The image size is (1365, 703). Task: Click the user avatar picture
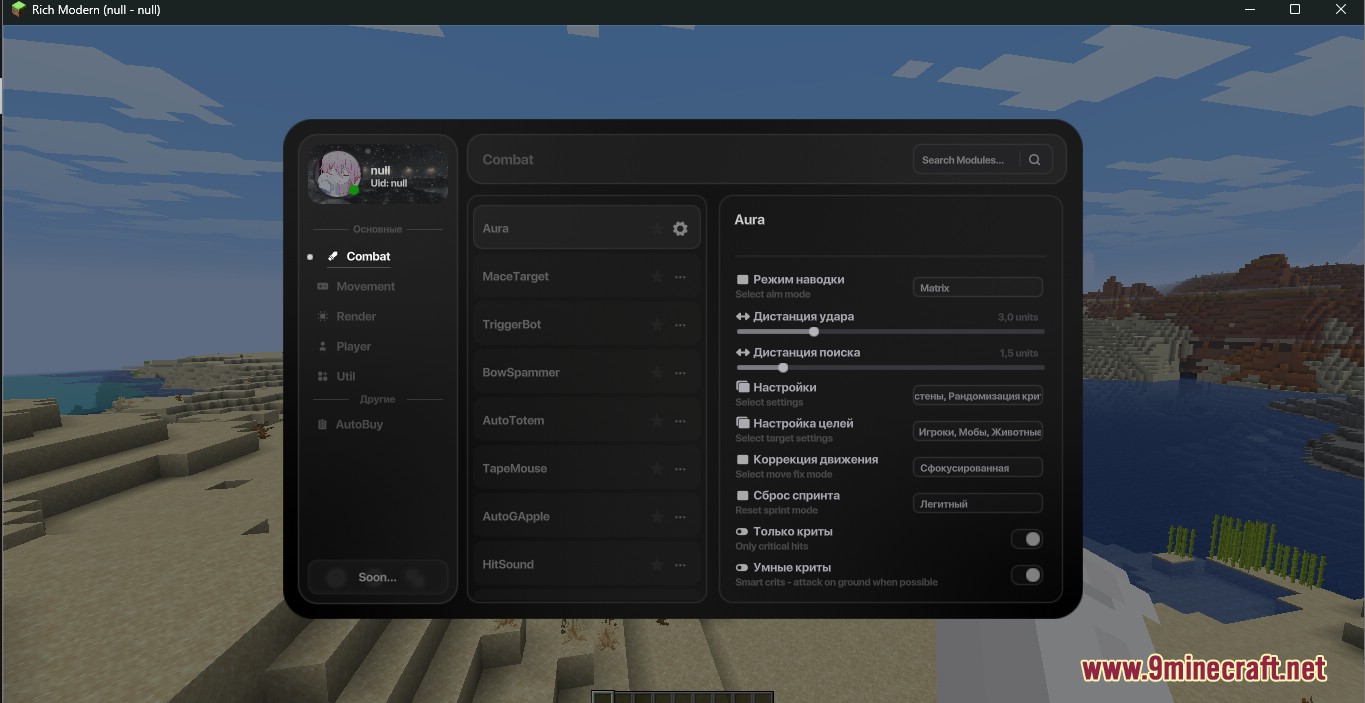337,175
